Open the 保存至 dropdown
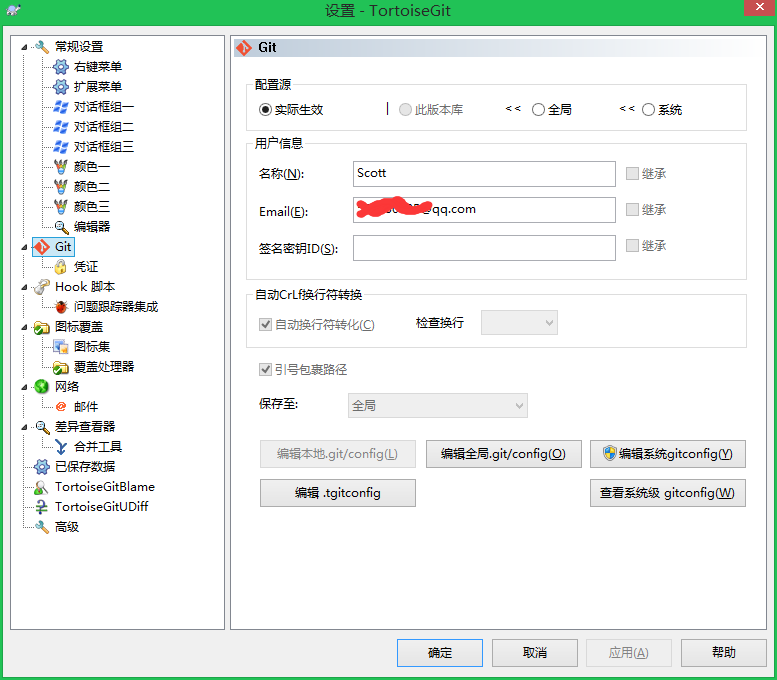Image resolution: width=777 pixels, height=680 pixels. [x=438, y=405]
